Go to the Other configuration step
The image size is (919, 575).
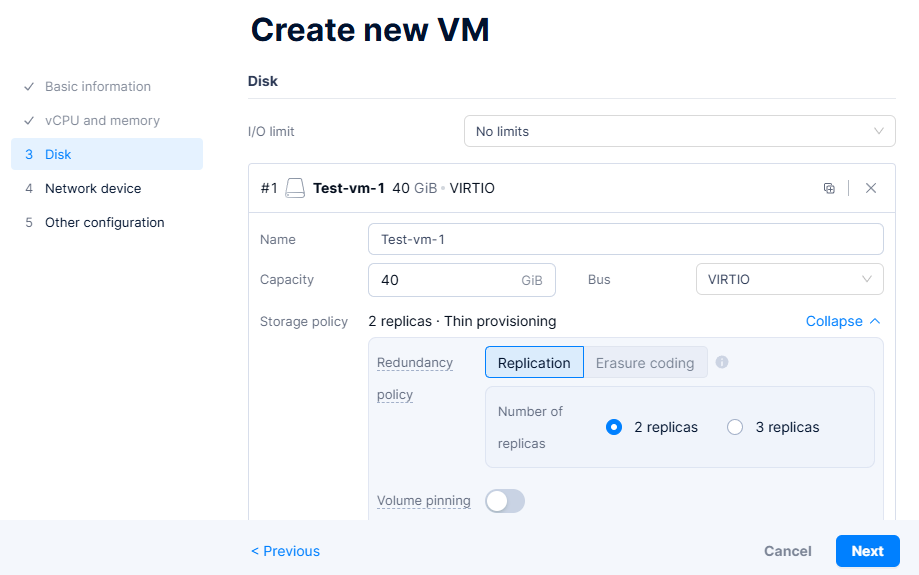coord(104,223)
